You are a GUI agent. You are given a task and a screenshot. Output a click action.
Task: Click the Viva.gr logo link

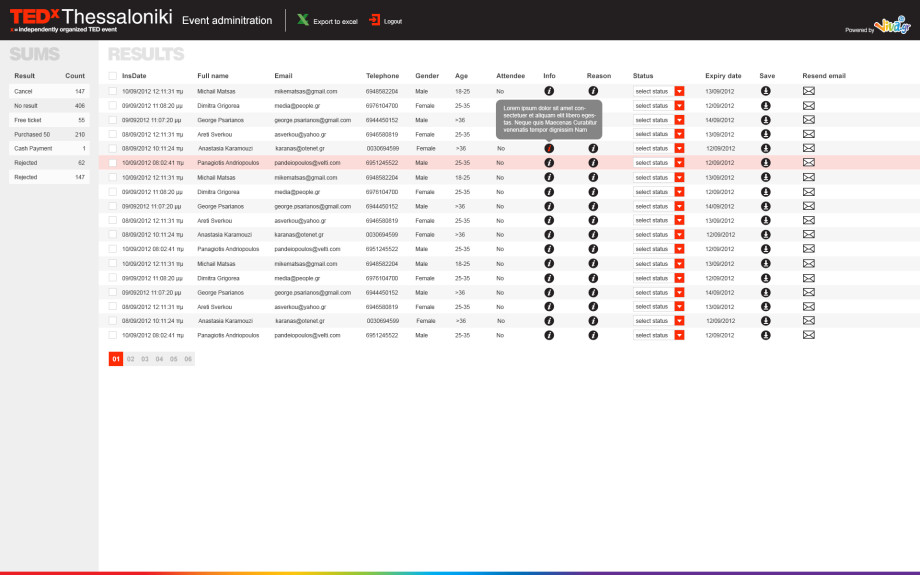click(x=892, y=25)
